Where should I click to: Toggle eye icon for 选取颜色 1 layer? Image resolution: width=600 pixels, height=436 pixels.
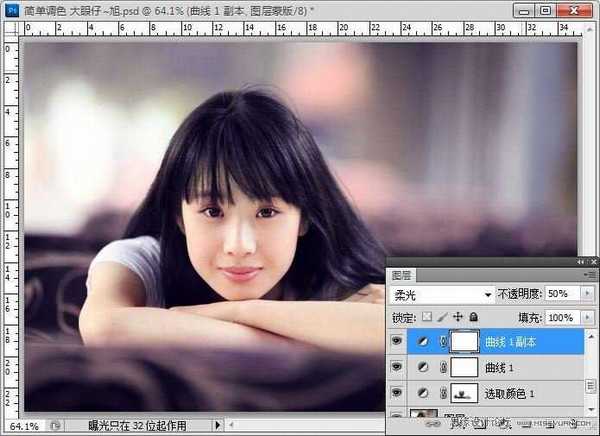click(x=397, y=393)
